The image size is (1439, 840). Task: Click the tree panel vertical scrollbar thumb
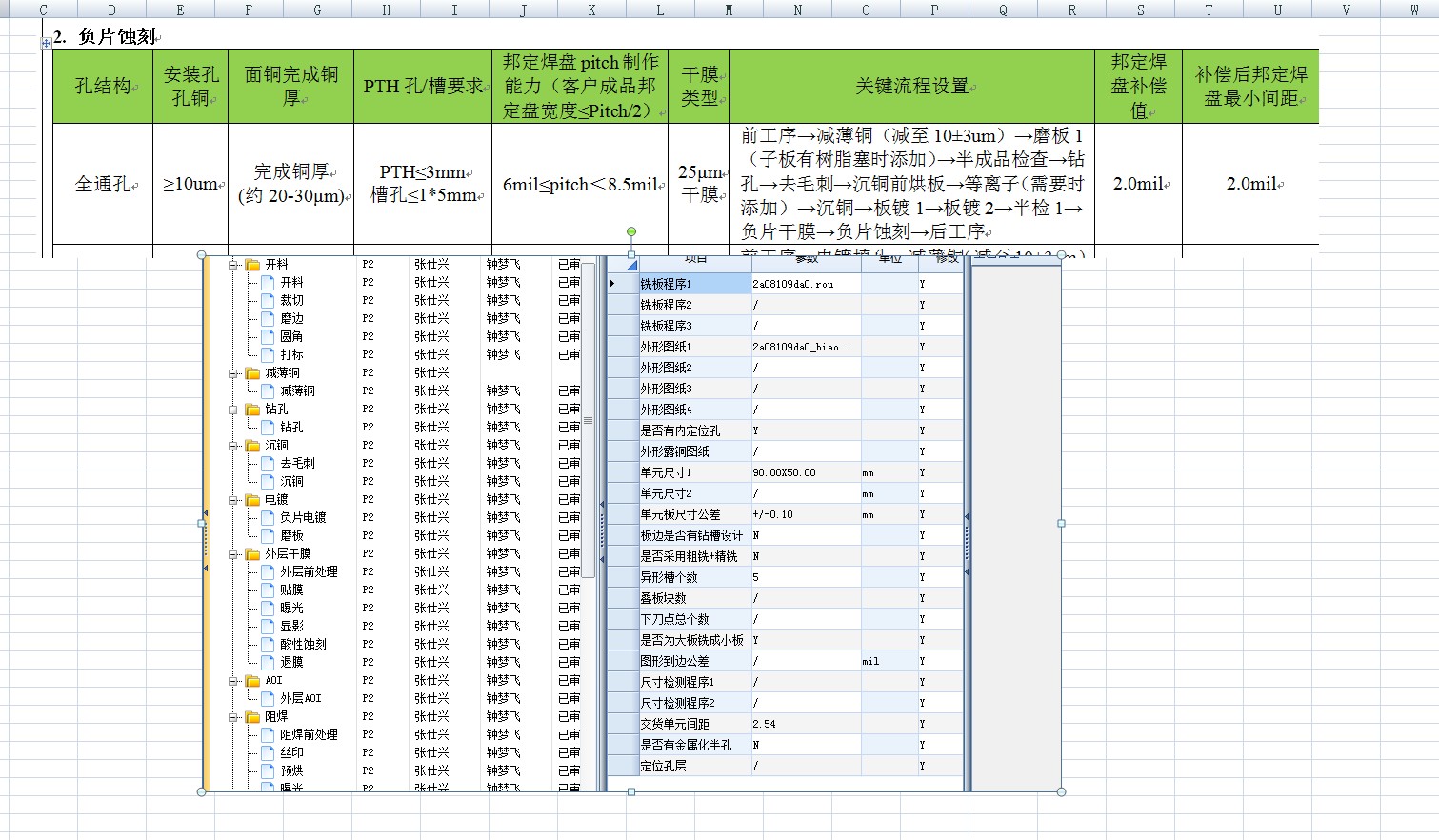589,419
